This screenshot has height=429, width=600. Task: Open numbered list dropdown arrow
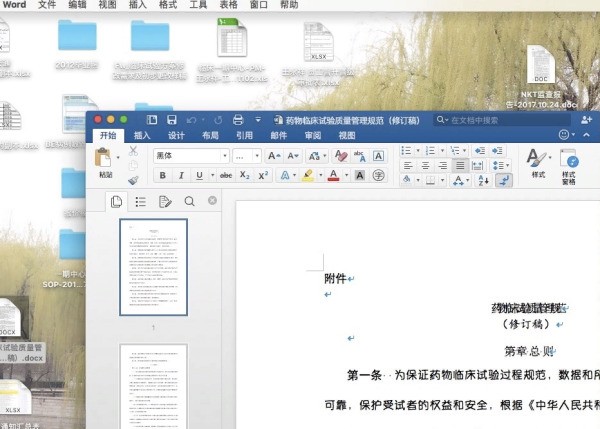coord(442,151)
